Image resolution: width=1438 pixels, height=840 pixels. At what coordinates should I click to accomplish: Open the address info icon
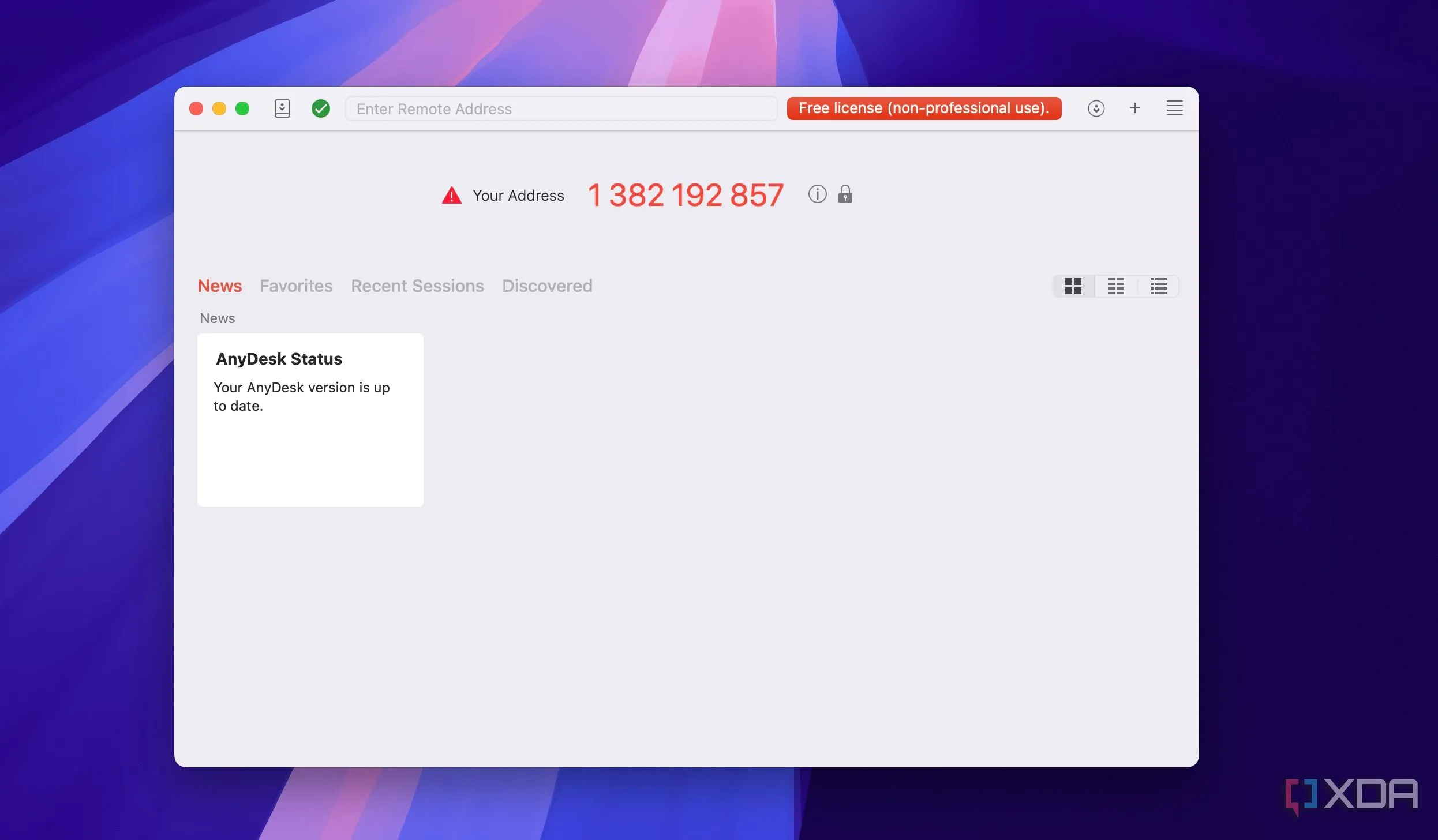pyautogui.click(x=817, y=194)
